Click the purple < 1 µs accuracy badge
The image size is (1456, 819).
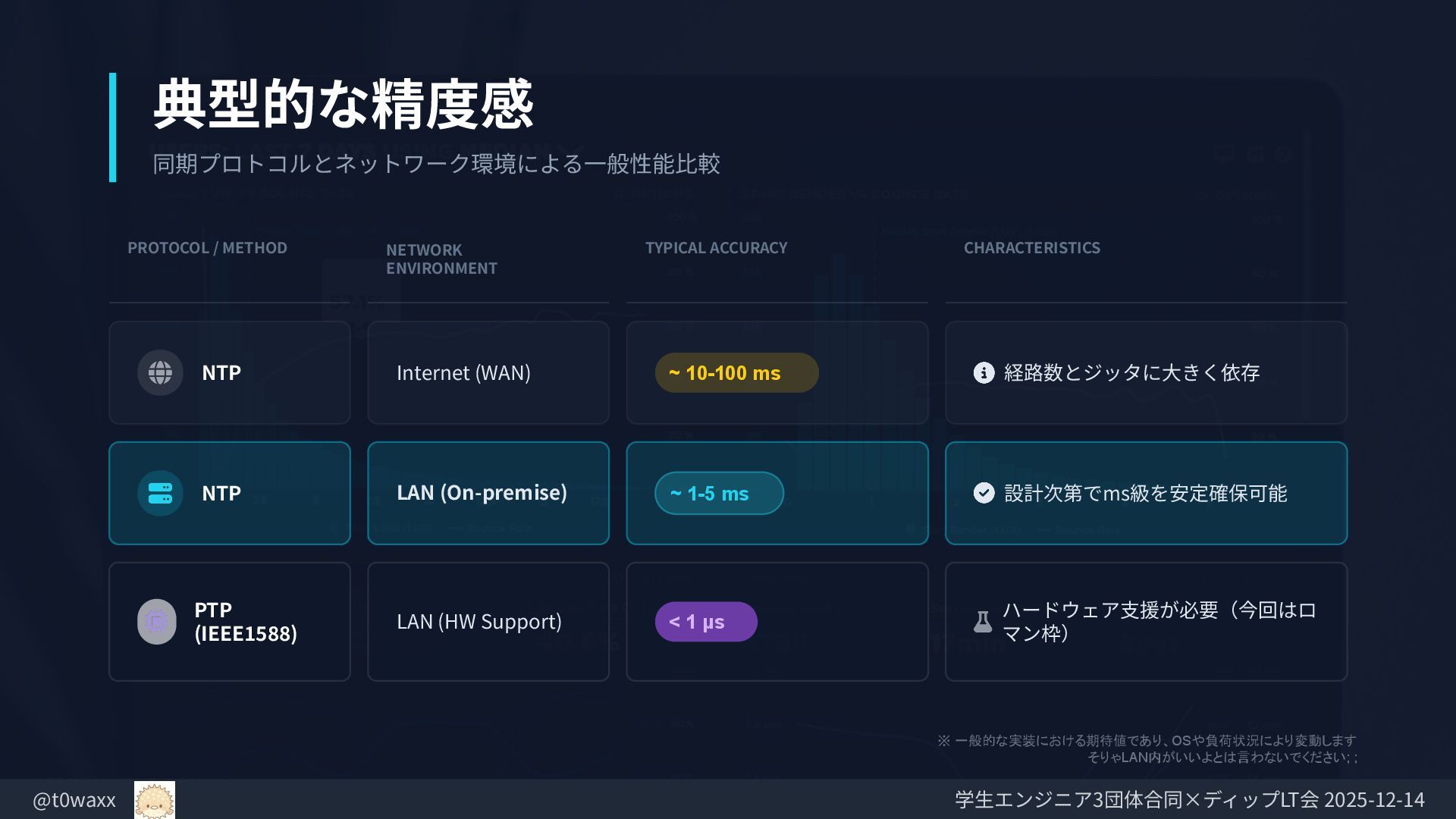[x=706, y=622]
